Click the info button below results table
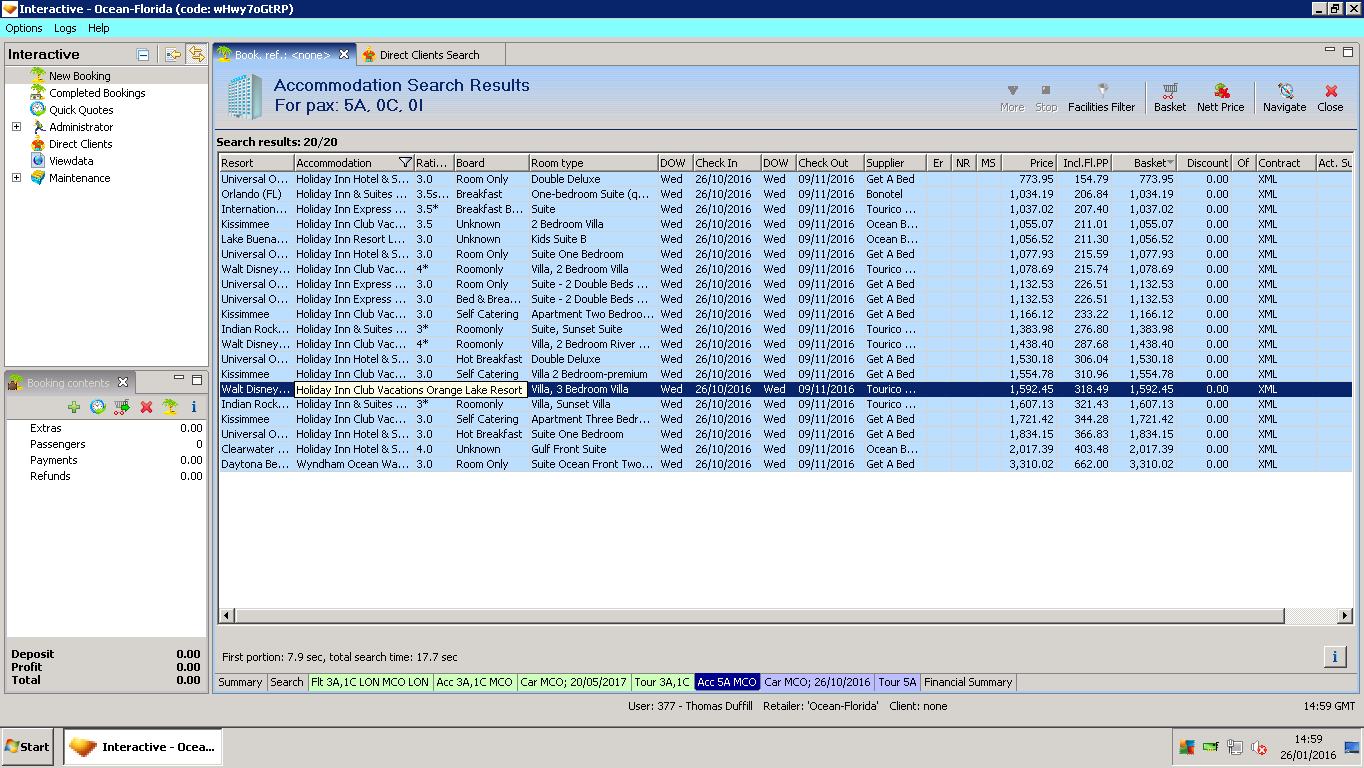 pyautogui.click(x=1335, y=657)
